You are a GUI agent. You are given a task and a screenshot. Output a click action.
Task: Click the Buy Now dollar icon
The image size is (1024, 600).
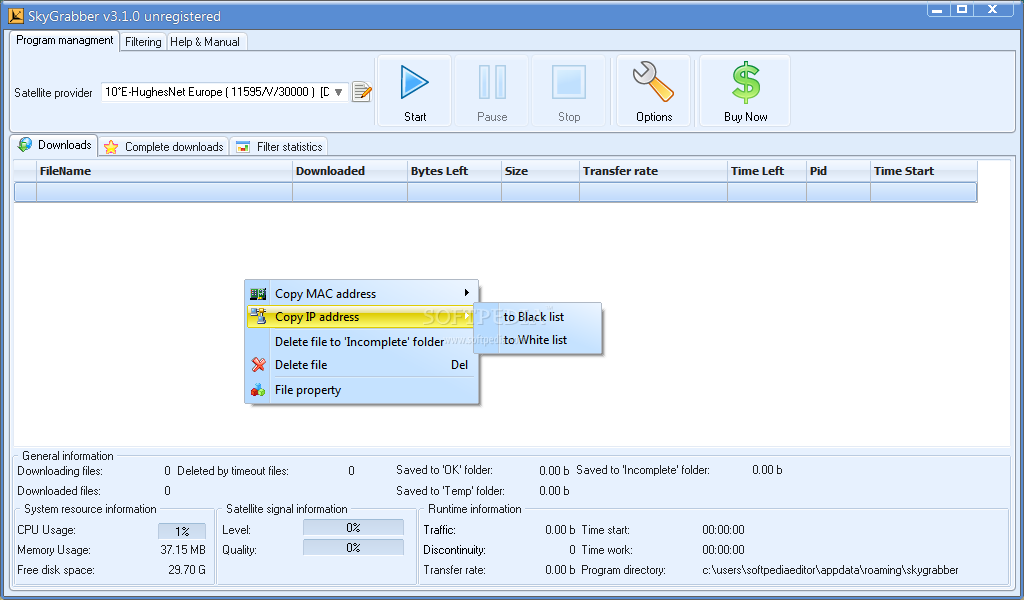(x=745, y=90)
